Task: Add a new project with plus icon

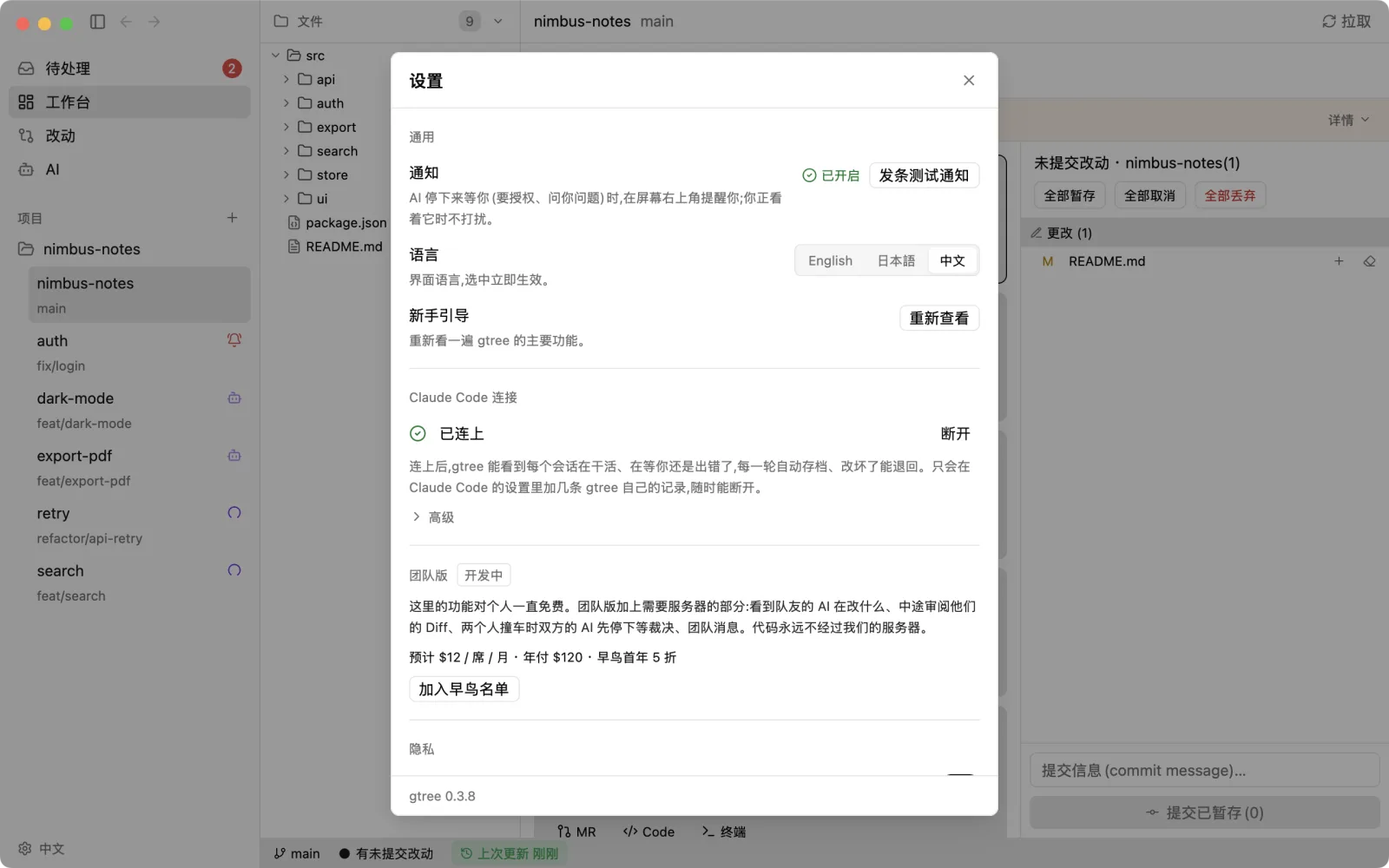Action: (232, 218)
